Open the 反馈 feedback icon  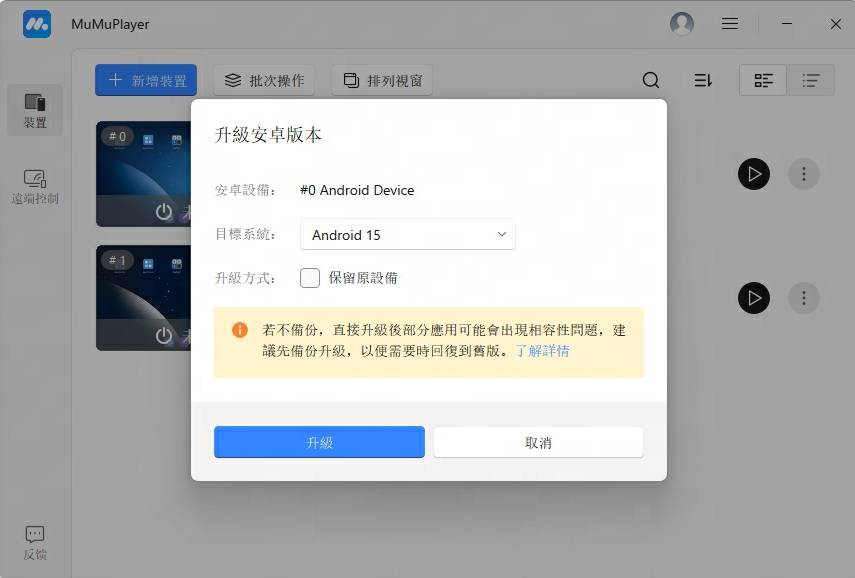coord(35,543)
